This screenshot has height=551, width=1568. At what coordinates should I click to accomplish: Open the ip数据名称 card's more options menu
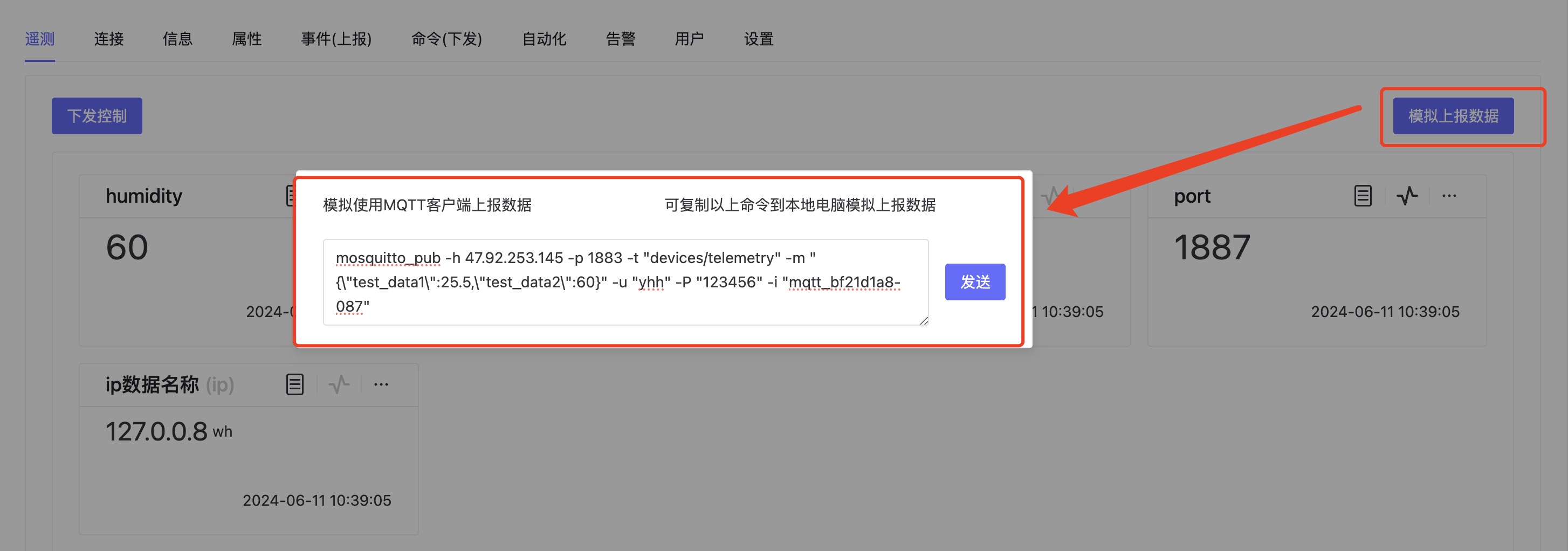coord(381,385)
